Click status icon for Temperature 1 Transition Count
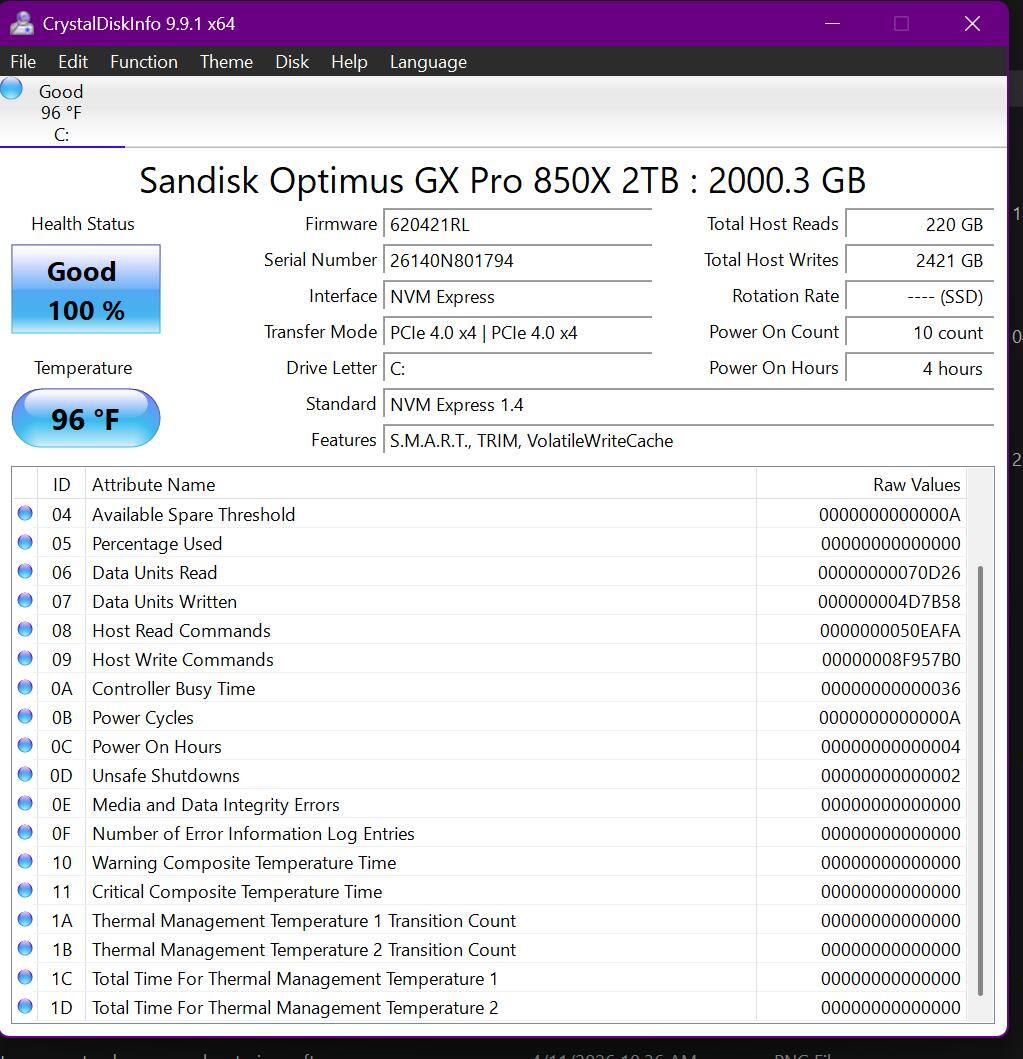Image resolution: width=1023 pixels, height=1059 pixels. tap(25, 920)
